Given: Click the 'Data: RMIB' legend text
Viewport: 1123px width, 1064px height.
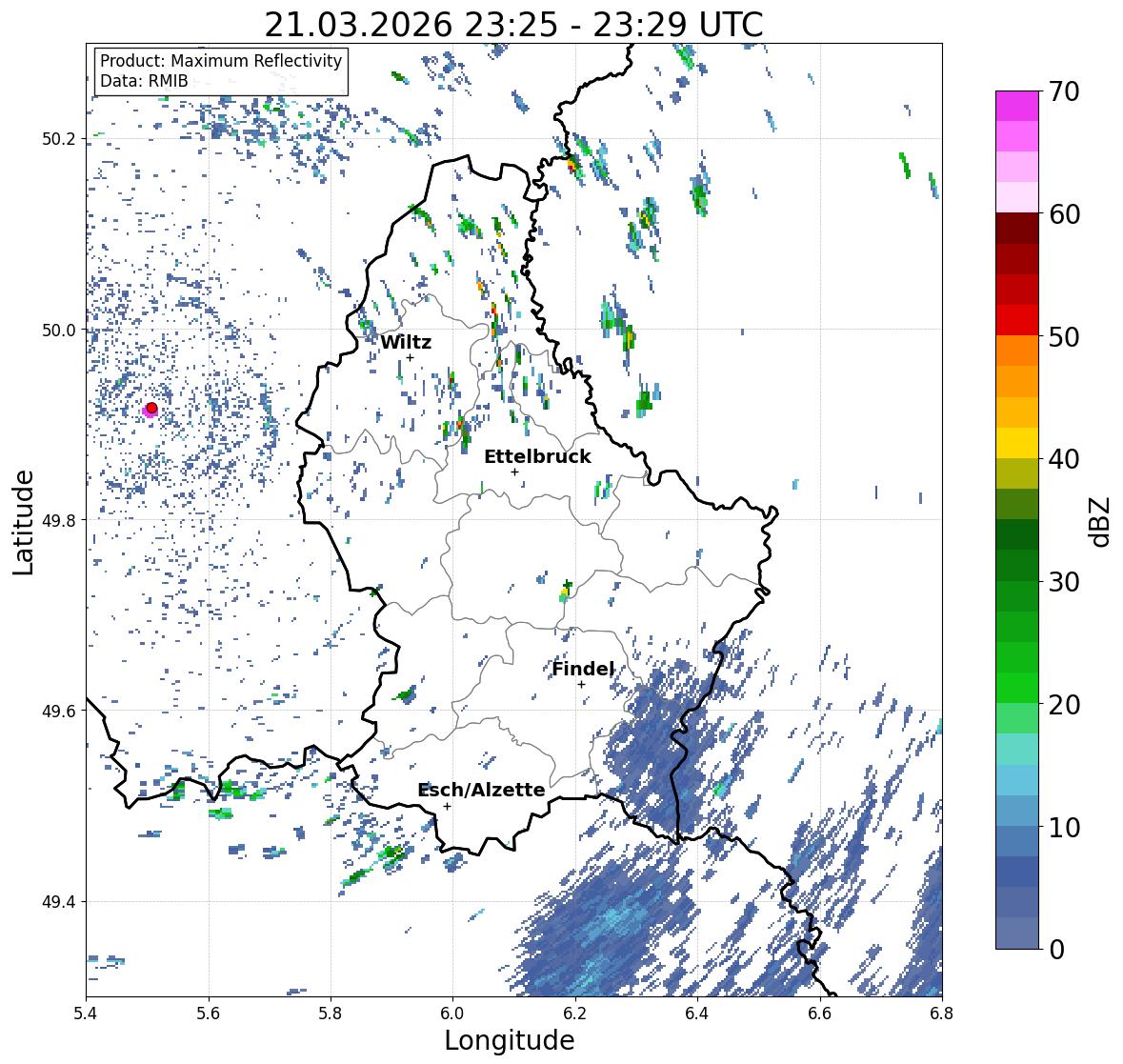Looking at the screenshot, I should click(x=144, y=81).
